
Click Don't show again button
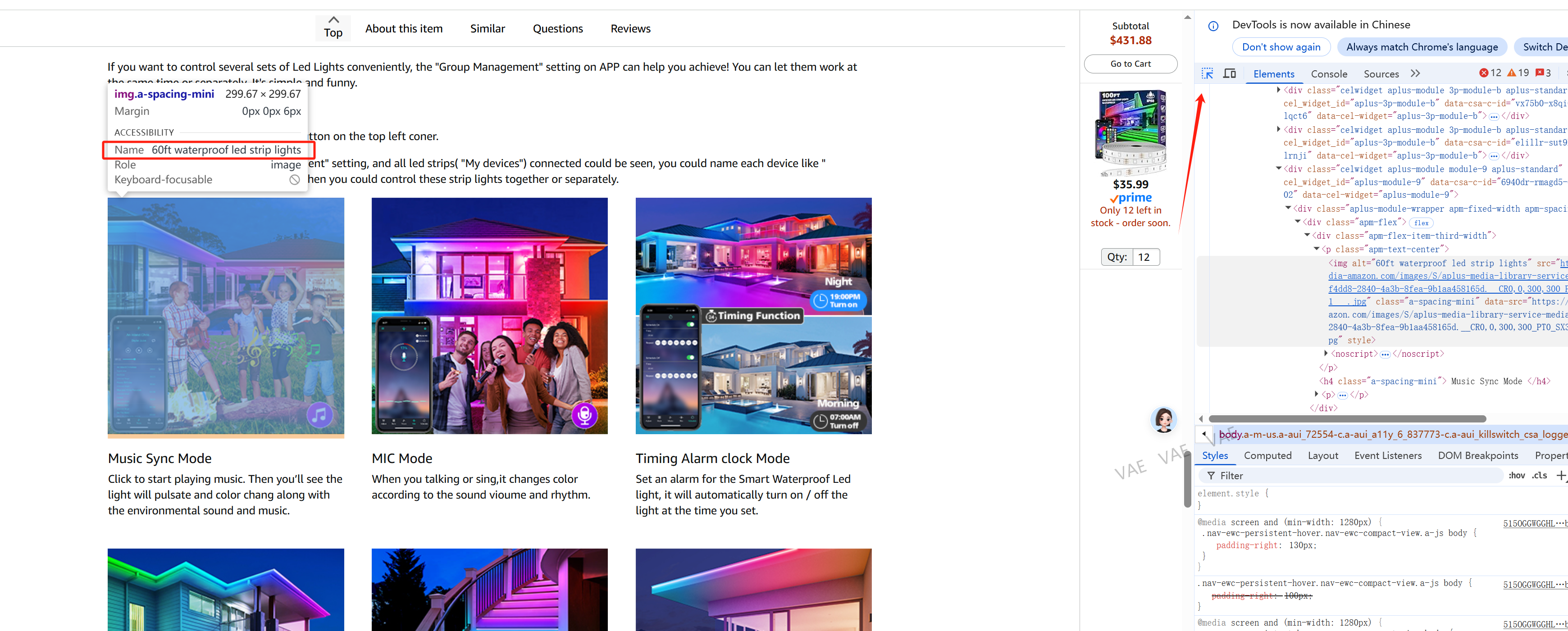coord(1281,47)
